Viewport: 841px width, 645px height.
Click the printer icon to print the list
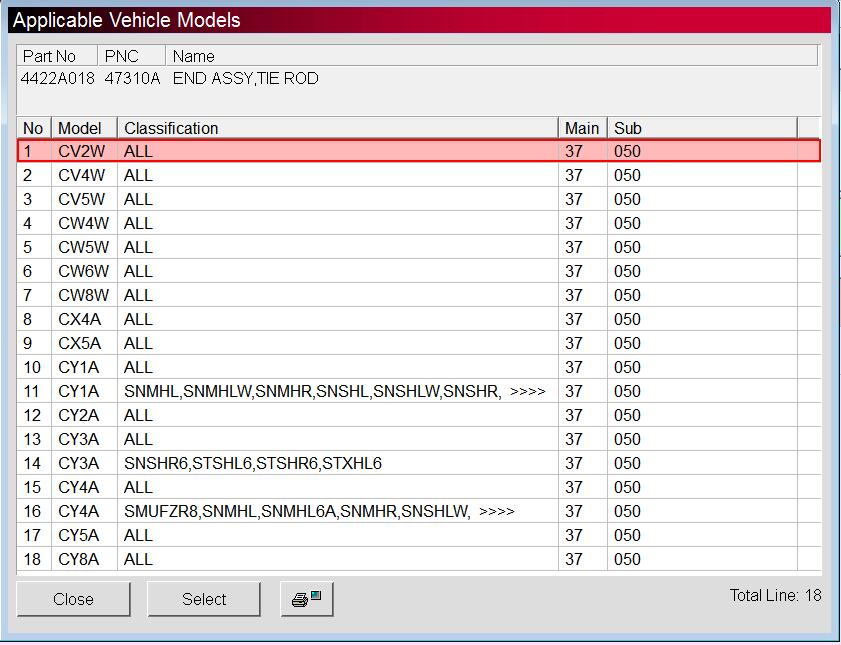point(306,598)
